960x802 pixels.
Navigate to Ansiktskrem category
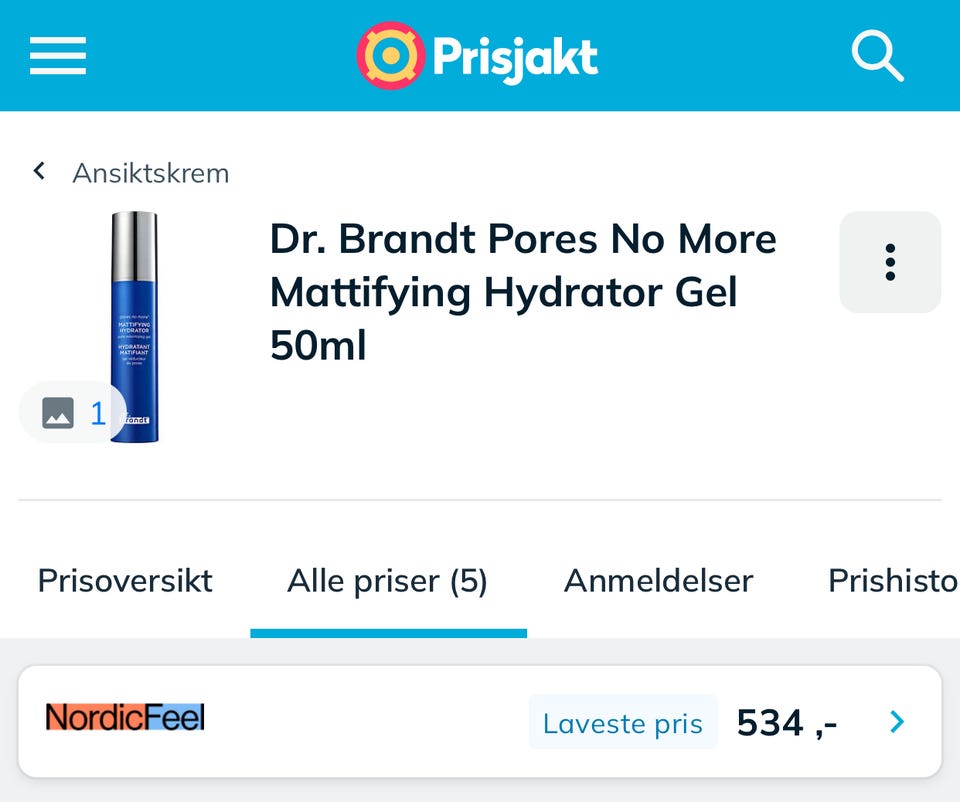(x=151, y=173)
